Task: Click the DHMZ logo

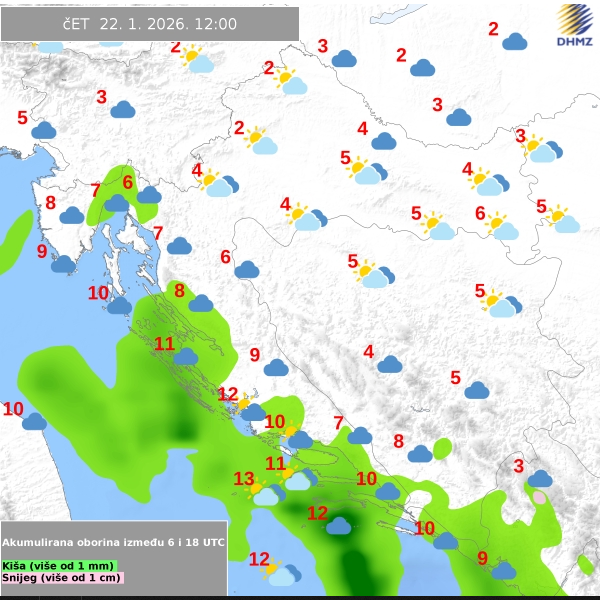Action: pyautogui.click(x=574, y=25)
